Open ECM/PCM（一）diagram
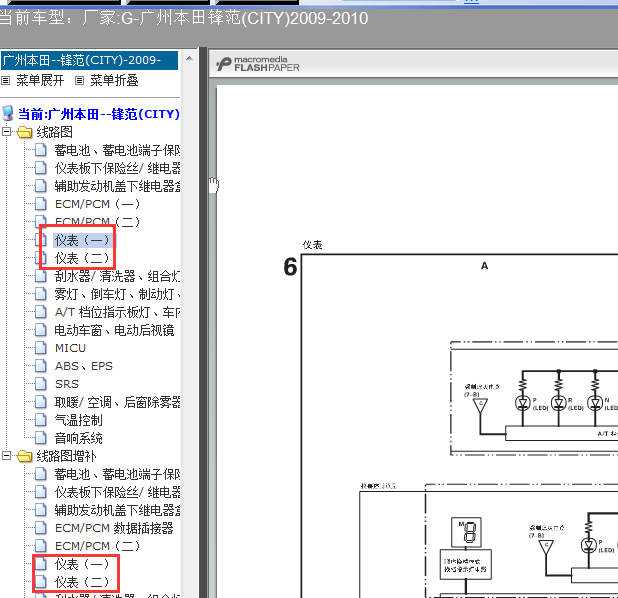The height and width of the screenshot is (598, 618). 97,204
